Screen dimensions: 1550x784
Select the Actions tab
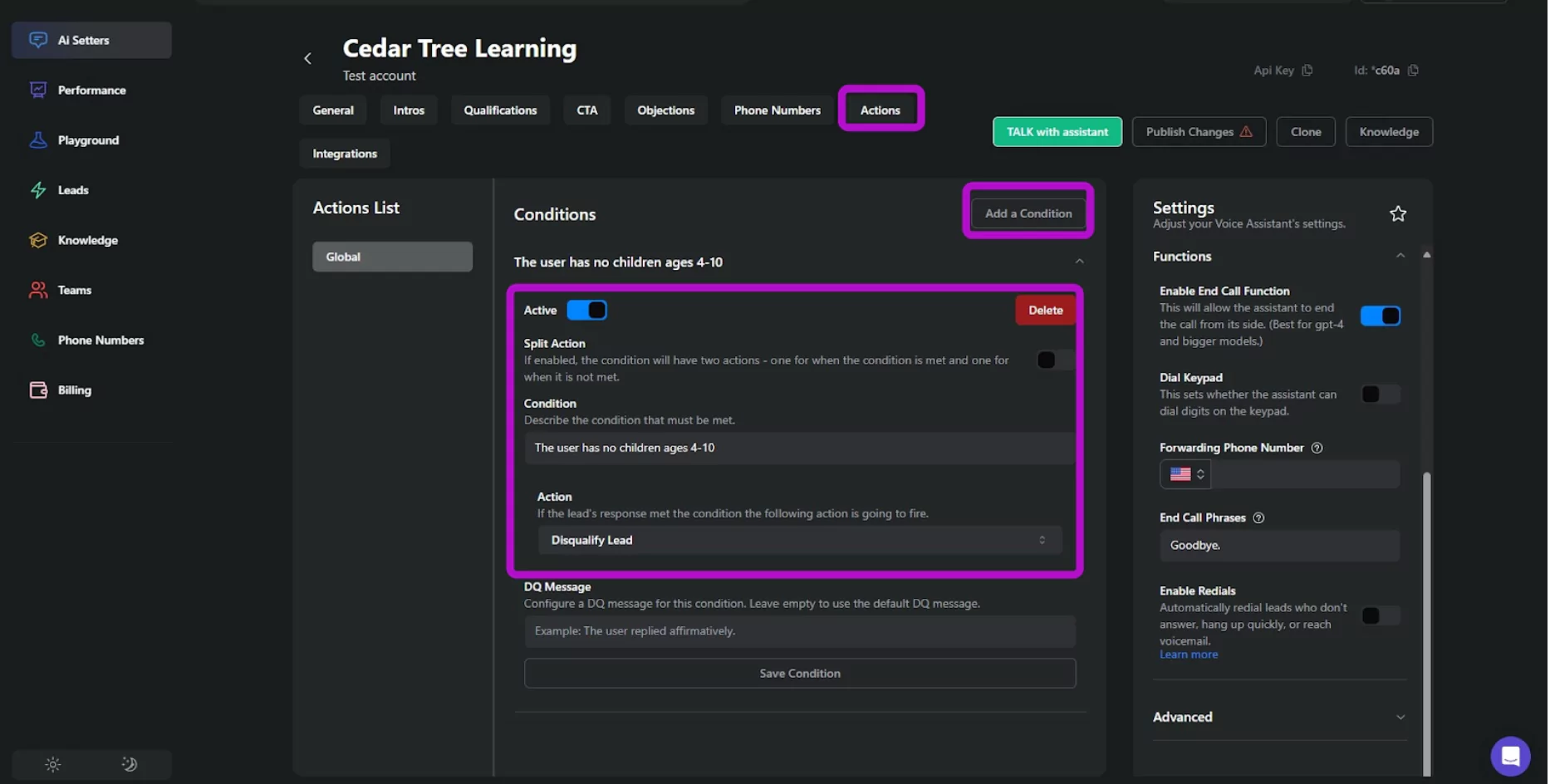tap(880, 110)
